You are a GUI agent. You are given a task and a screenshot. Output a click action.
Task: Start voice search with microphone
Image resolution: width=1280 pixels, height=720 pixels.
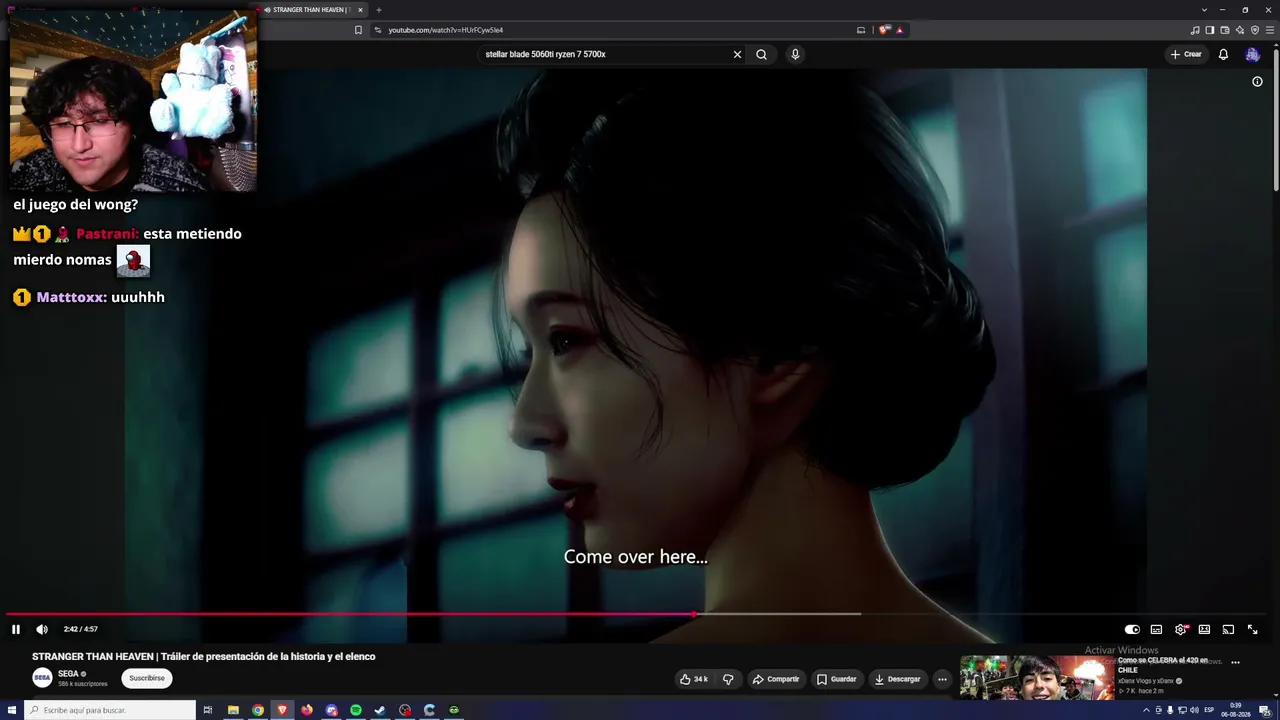click(x=795, y=54)
